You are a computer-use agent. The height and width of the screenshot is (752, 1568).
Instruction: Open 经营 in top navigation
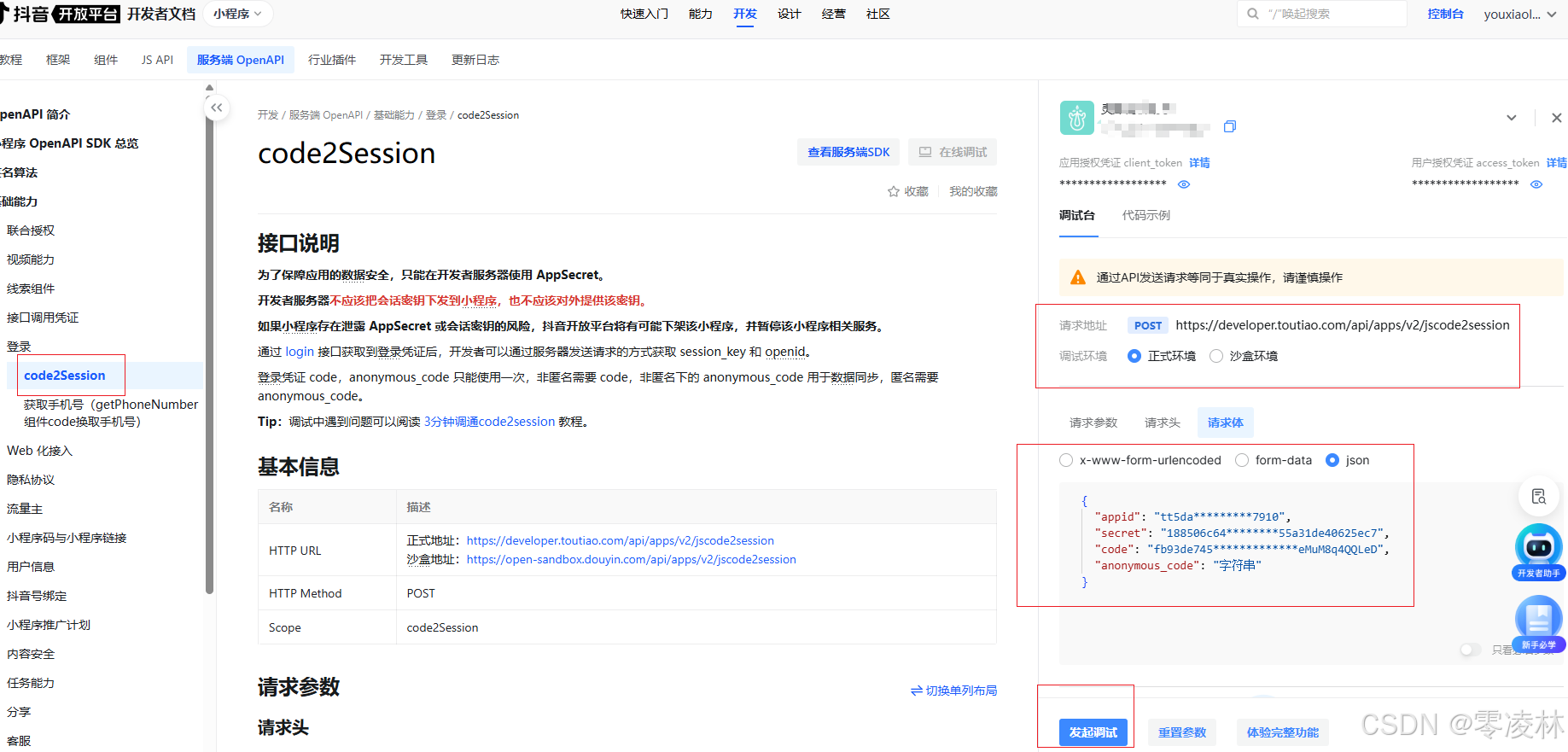pyautogui.click(x=834, y=14)
